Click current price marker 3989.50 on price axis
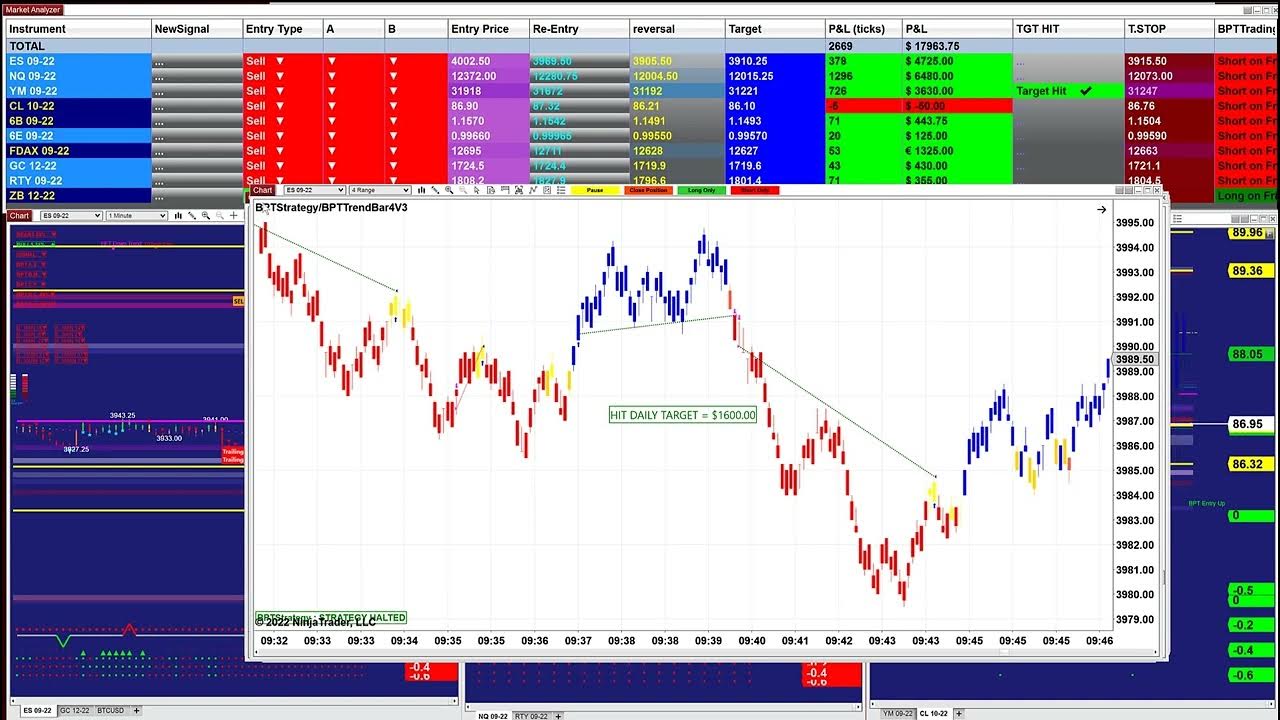The image size is (1280, 720). [1134, 359]
